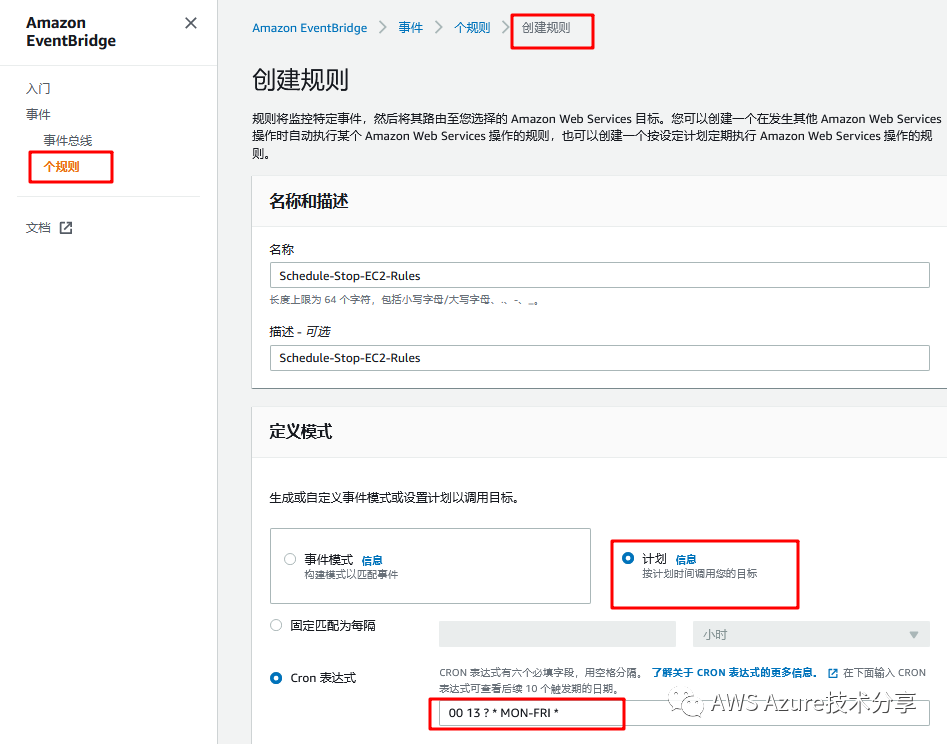The width and height of the screenshot is (947, 744).
Task: Select the 固定匹配为每隔 radio button
Action: pyautogui.click(x=276, y=625)
